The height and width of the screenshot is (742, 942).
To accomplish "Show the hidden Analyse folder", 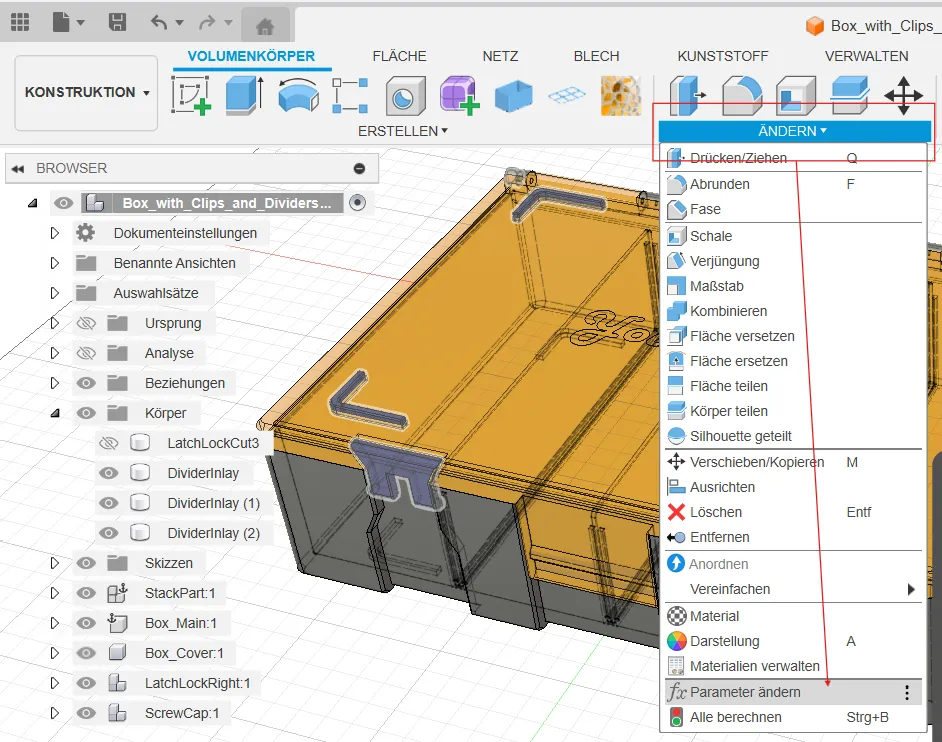I will [86, 353].
